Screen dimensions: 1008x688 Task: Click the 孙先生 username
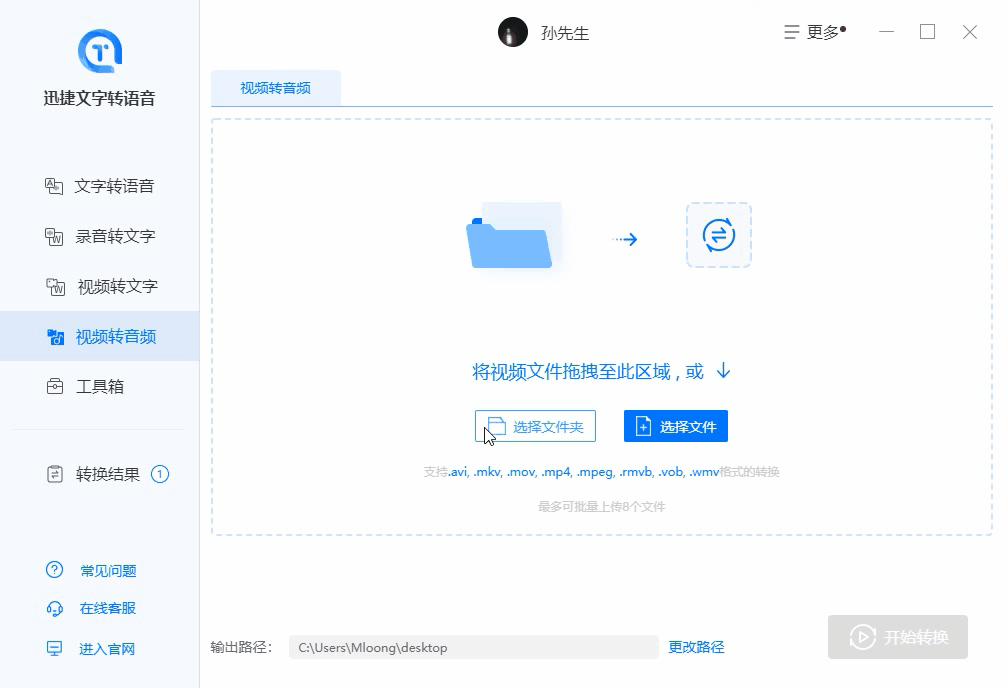click(x=565, y=33)
